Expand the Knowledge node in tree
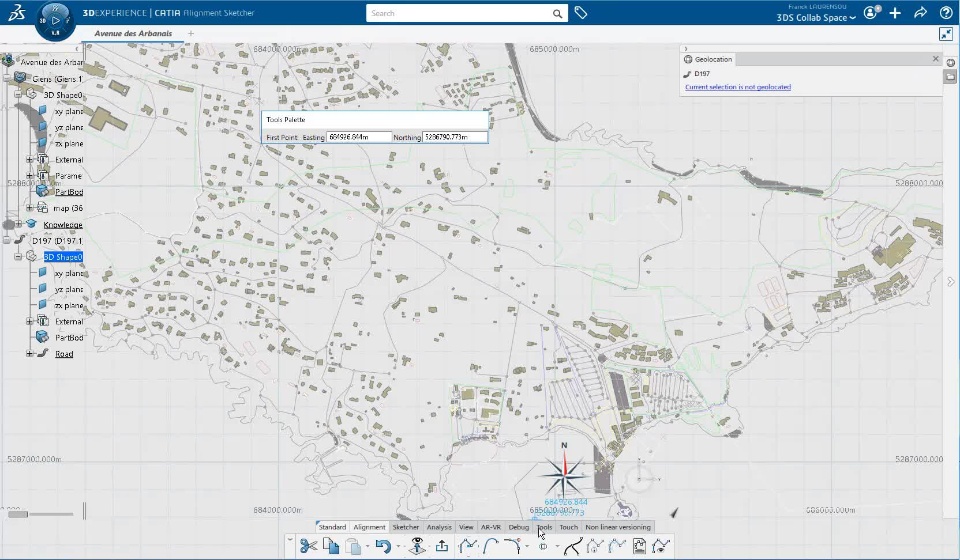This screenshot has height=560, width=960. coord(18,224)
